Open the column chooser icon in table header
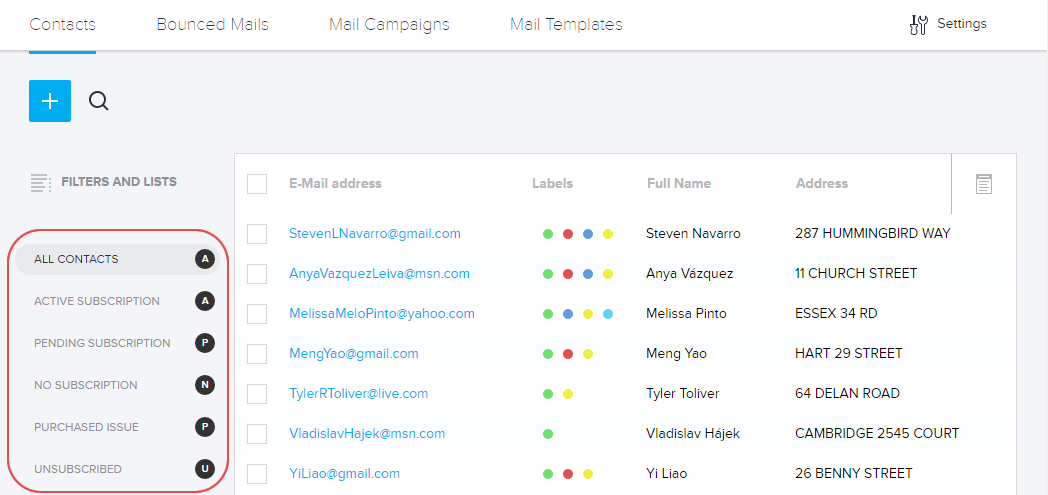Image resolution: width=1048 pixels, height=495 pixels. point(984,184)
